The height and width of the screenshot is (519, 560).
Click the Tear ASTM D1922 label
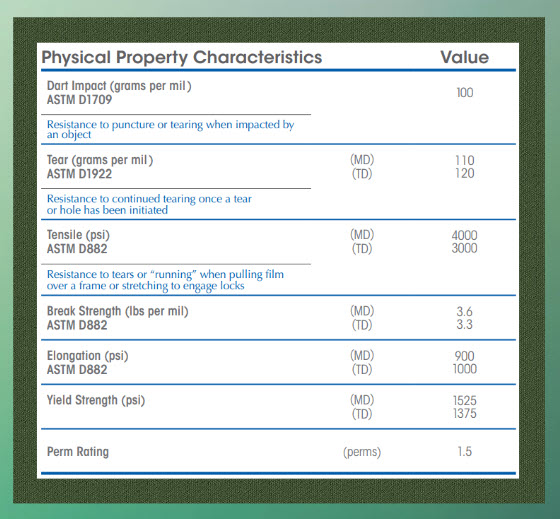[100, 167]
